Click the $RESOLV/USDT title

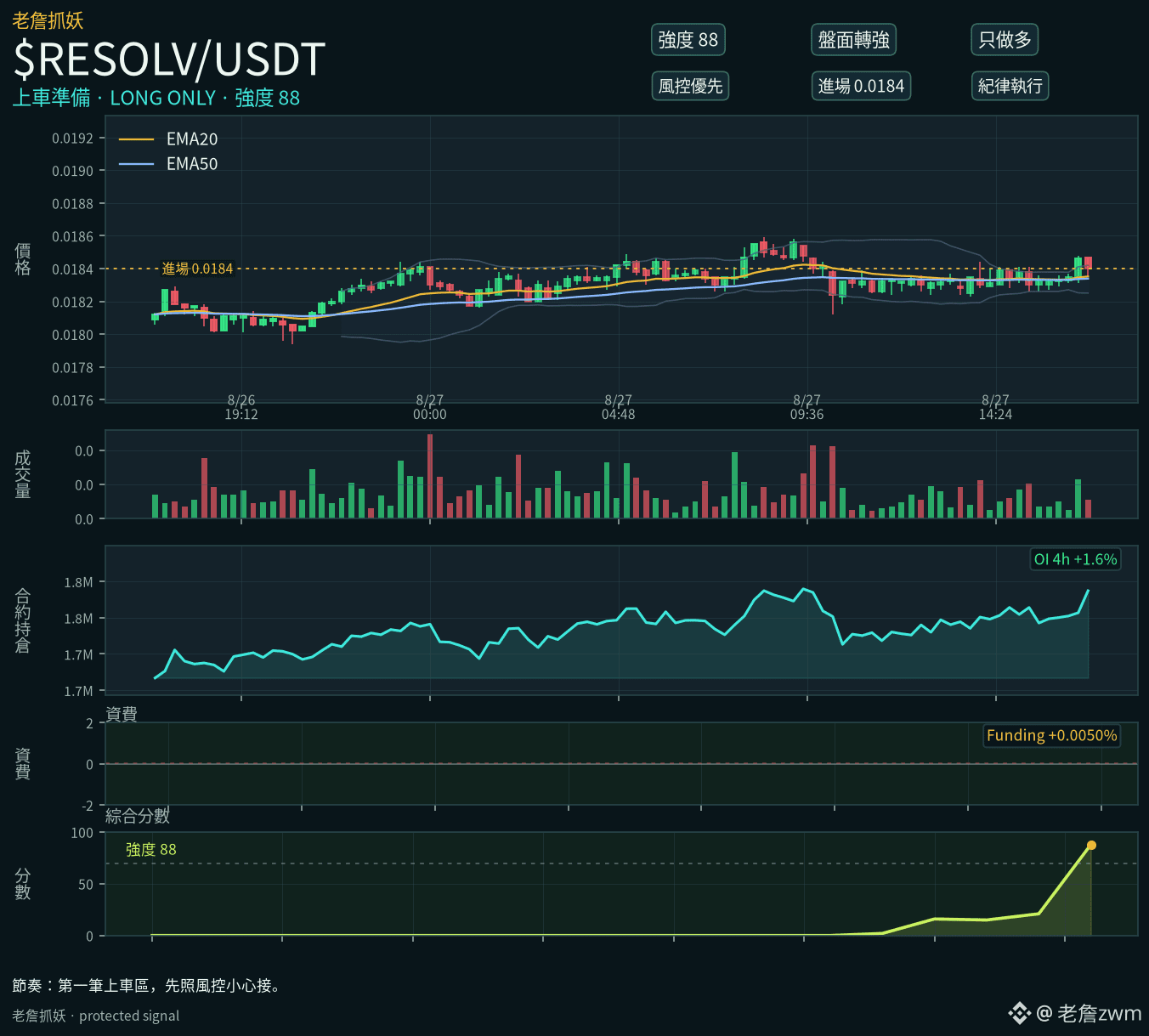click(169, 59)
